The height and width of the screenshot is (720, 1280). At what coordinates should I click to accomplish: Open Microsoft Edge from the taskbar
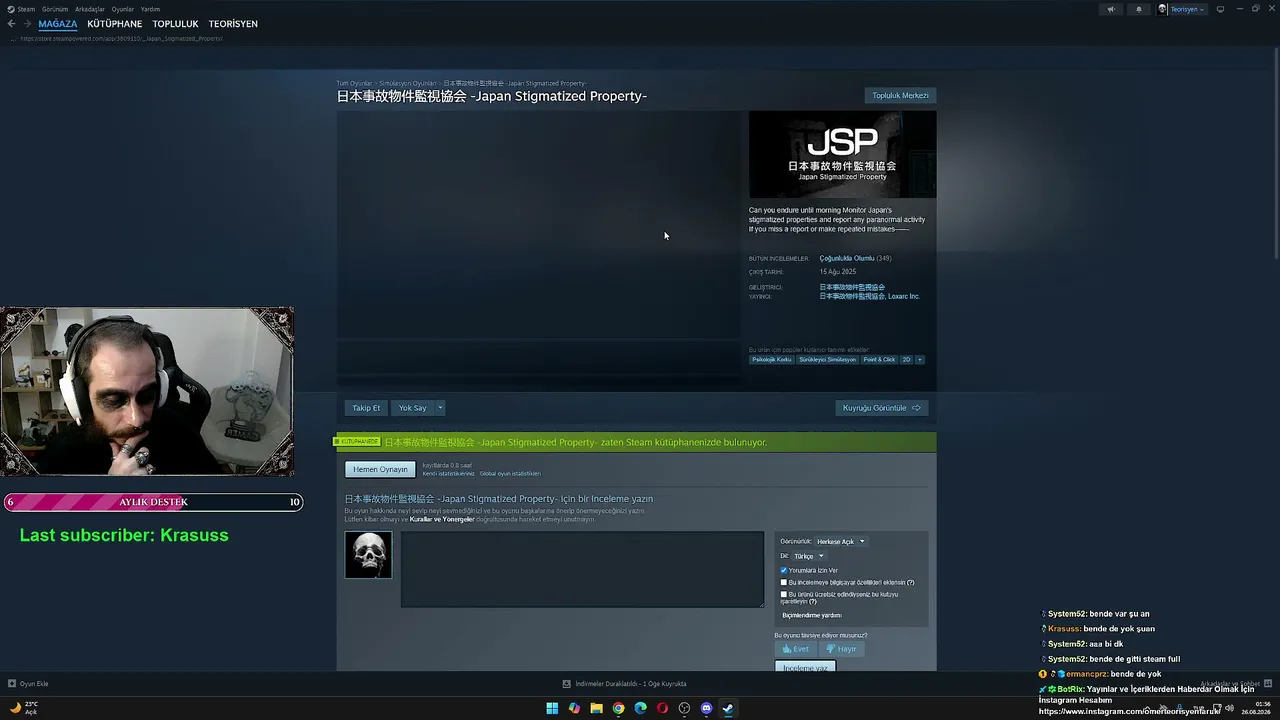[x=640, y=709]
